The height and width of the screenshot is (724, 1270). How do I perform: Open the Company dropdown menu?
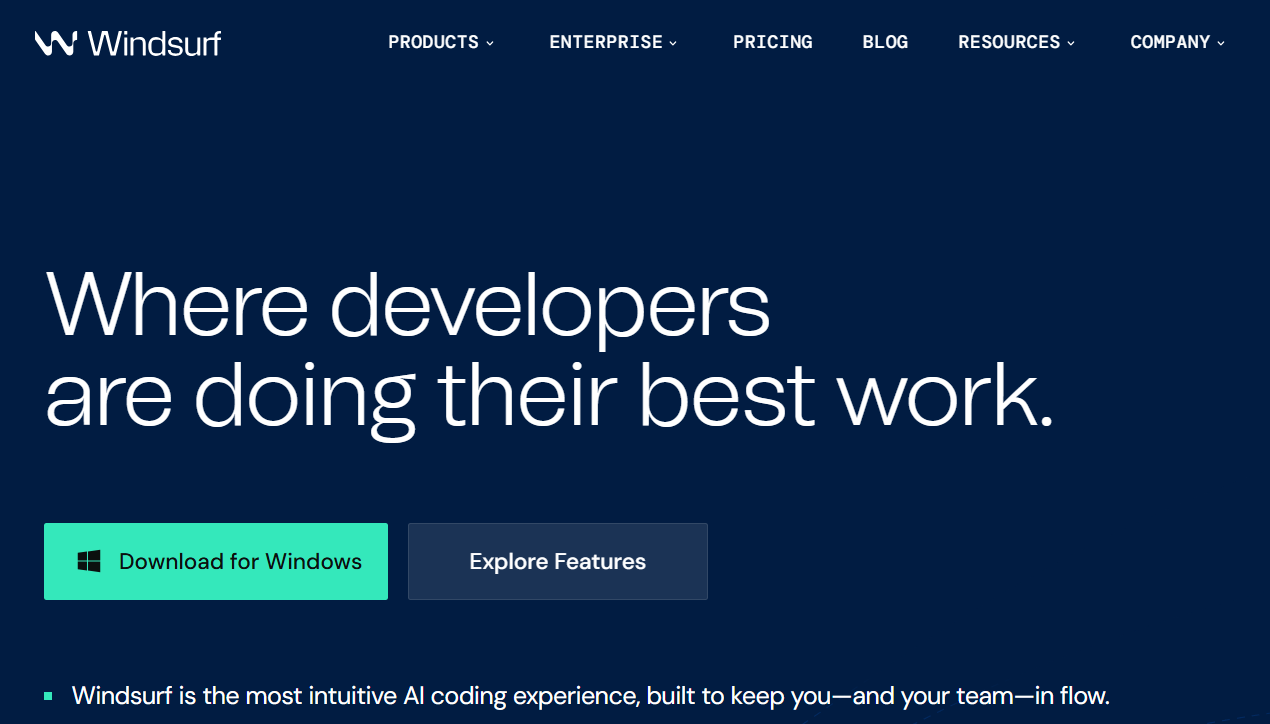tap(1177, 42)
